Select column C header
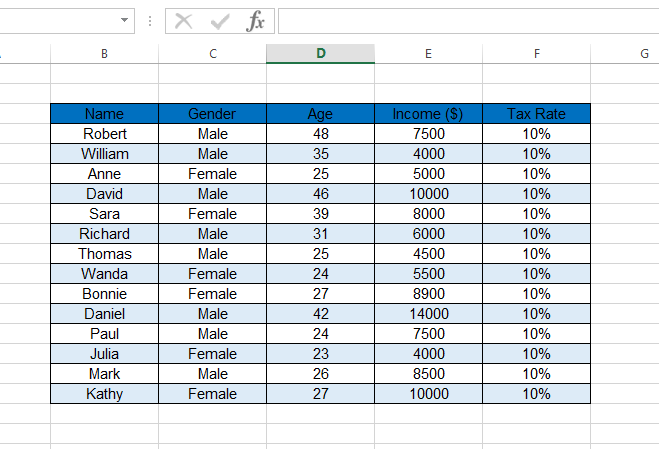This screenshot has width=659, height=449. [212, 53]
